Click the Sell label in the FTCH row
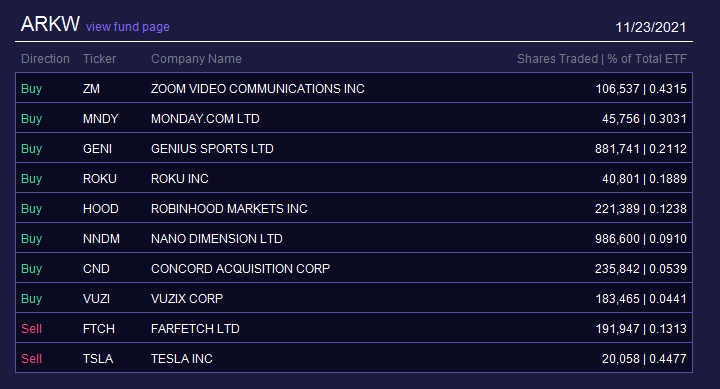720x389 pixels. (32, 329)
